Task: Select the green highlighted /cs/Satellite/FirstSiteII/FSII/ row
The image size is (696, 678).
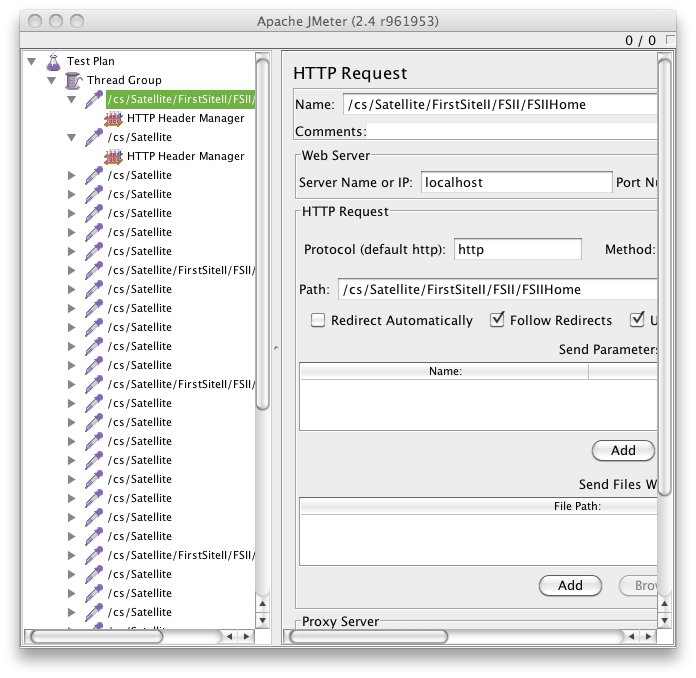Action: click(181, 99)
